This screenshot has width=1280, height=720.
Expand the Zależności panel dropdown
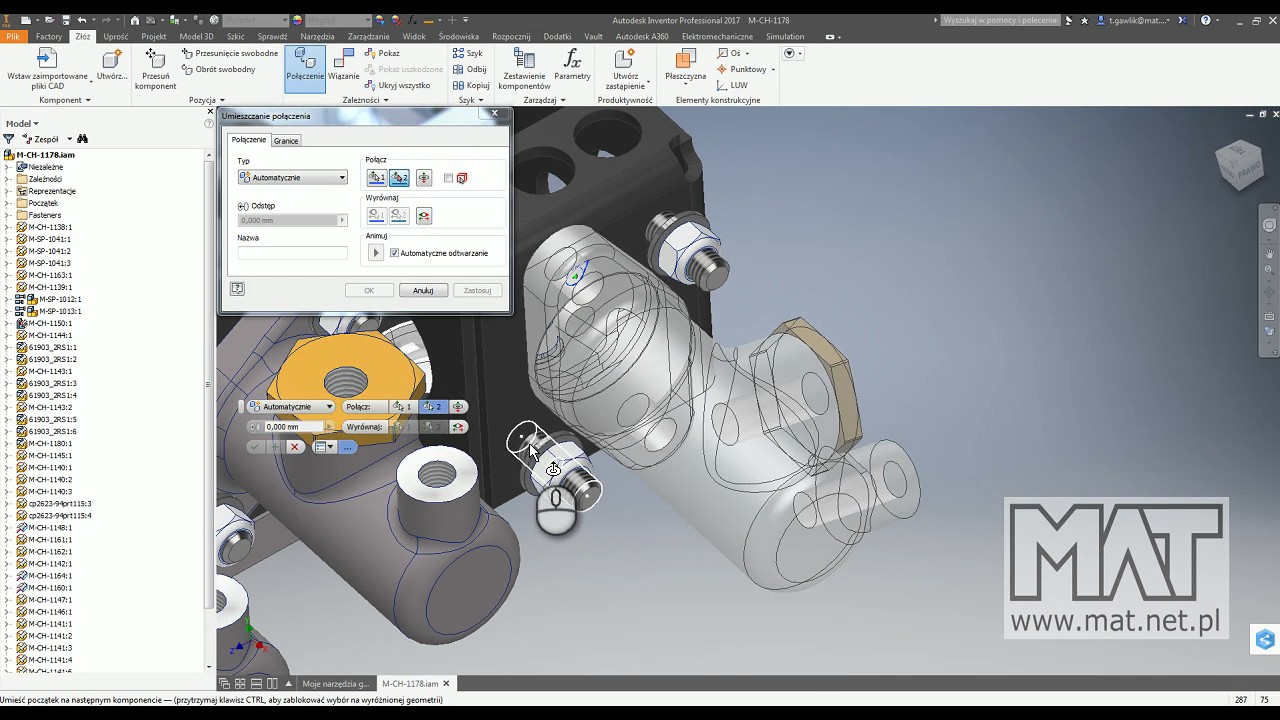coord(385,100)
